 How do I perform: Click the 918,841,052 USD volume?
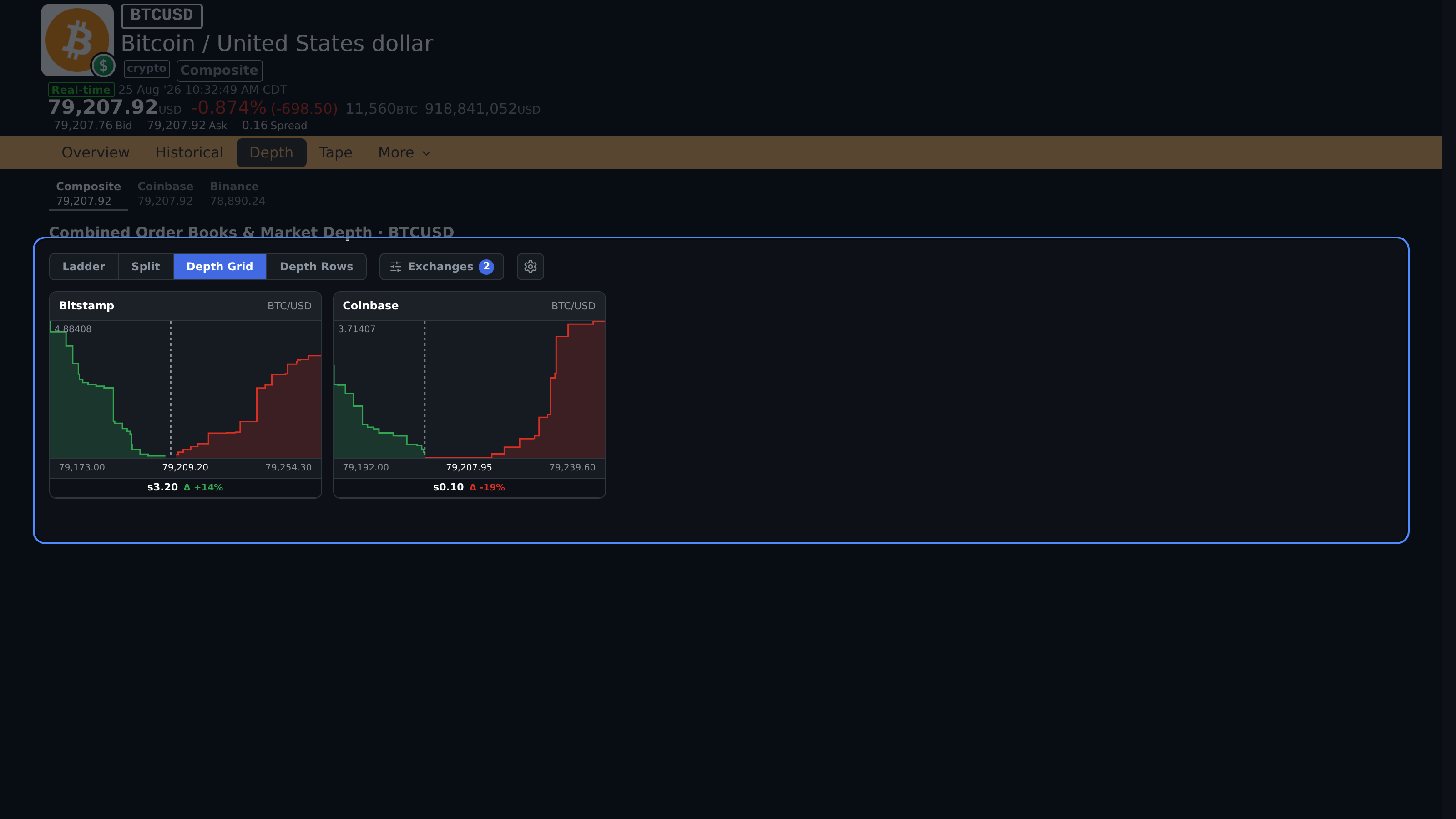tap(483, 109)
